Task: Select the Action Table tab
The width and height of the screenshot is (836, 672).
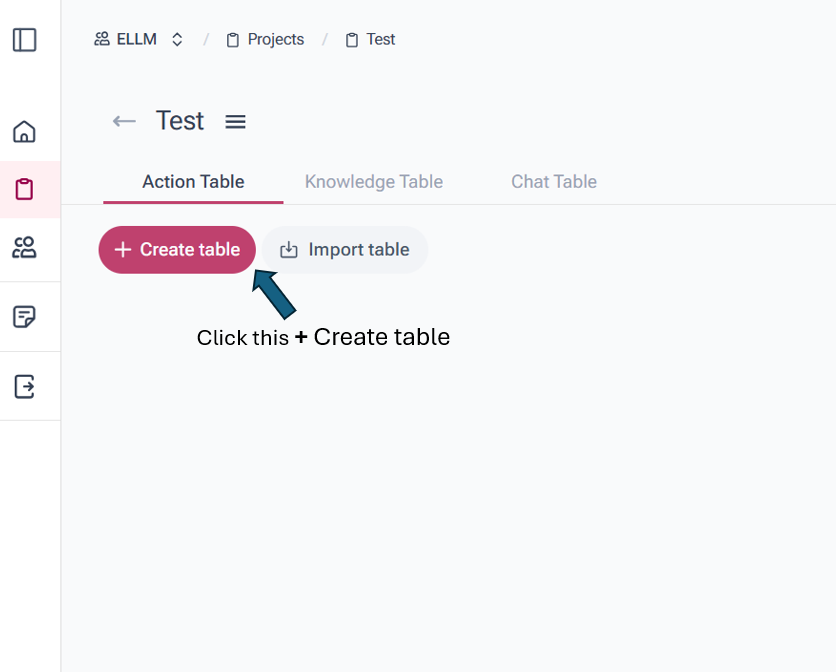Action: coord(193,181)
